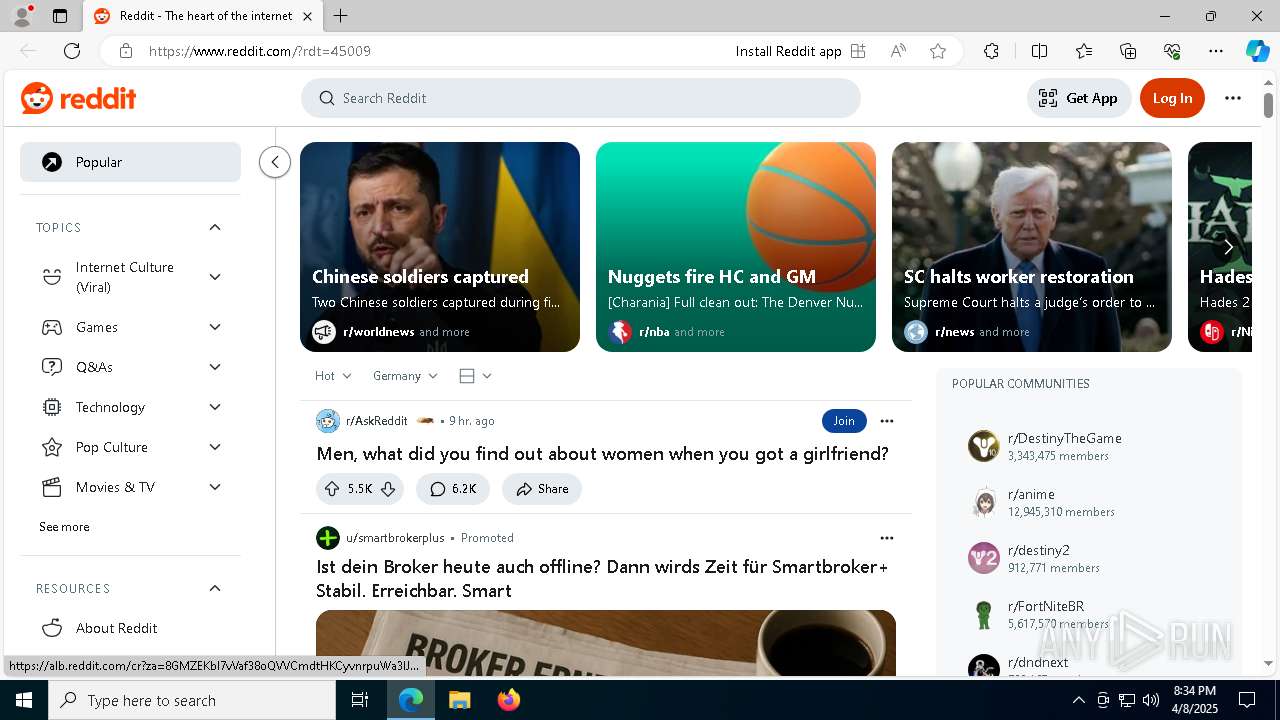Click the Search Reddit field
Viewport: 1280px width, 720px height.
click(x=581, y=98)
